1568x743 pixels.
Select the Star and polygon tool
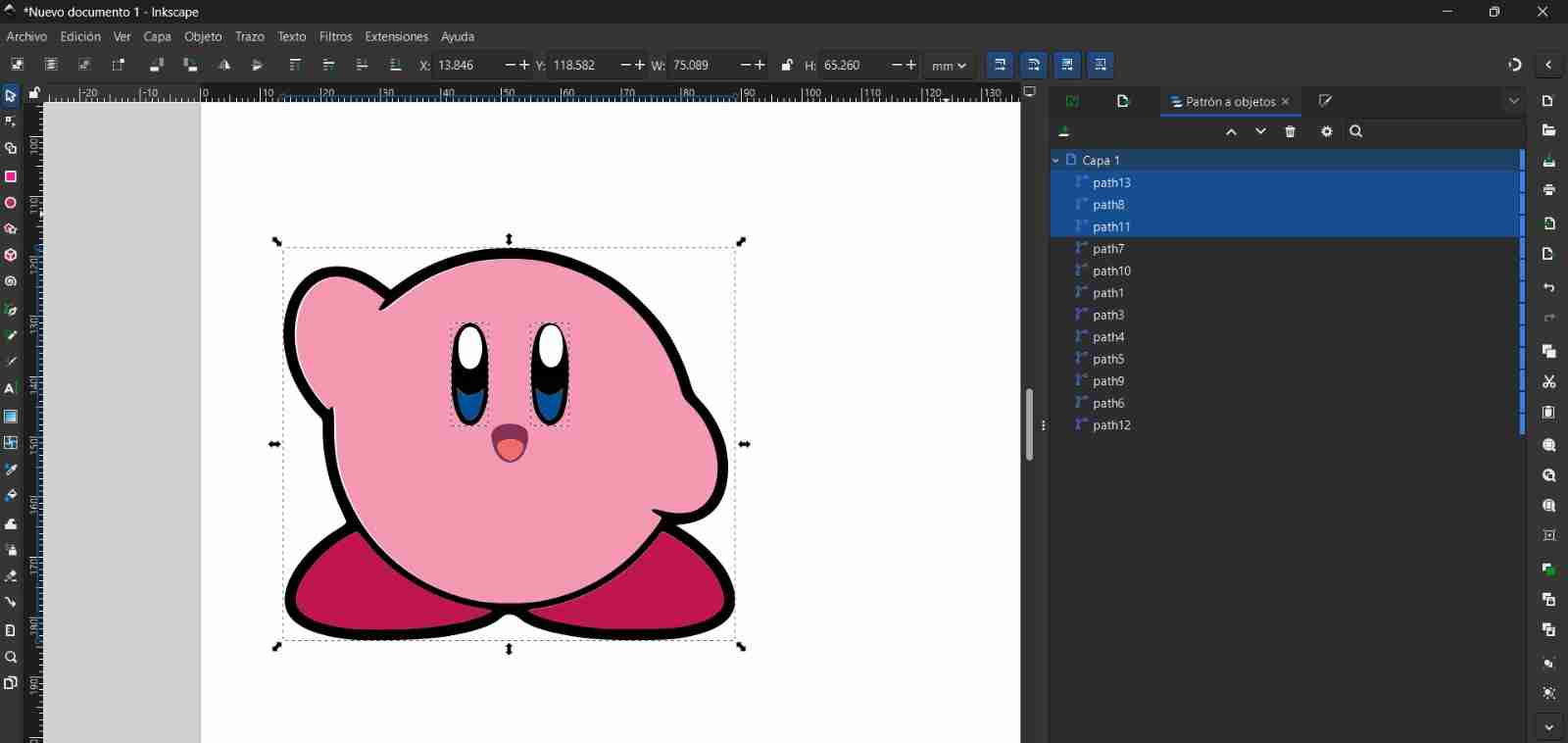[11, 229]
